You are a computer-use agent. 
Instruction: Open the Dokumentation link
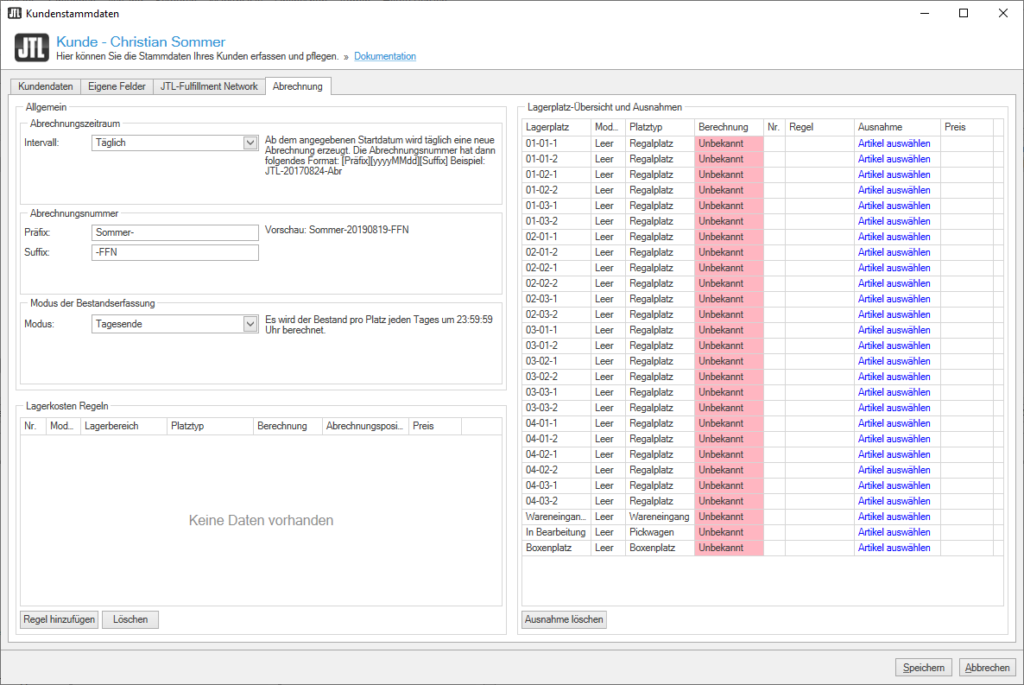(x=385, y=57)
